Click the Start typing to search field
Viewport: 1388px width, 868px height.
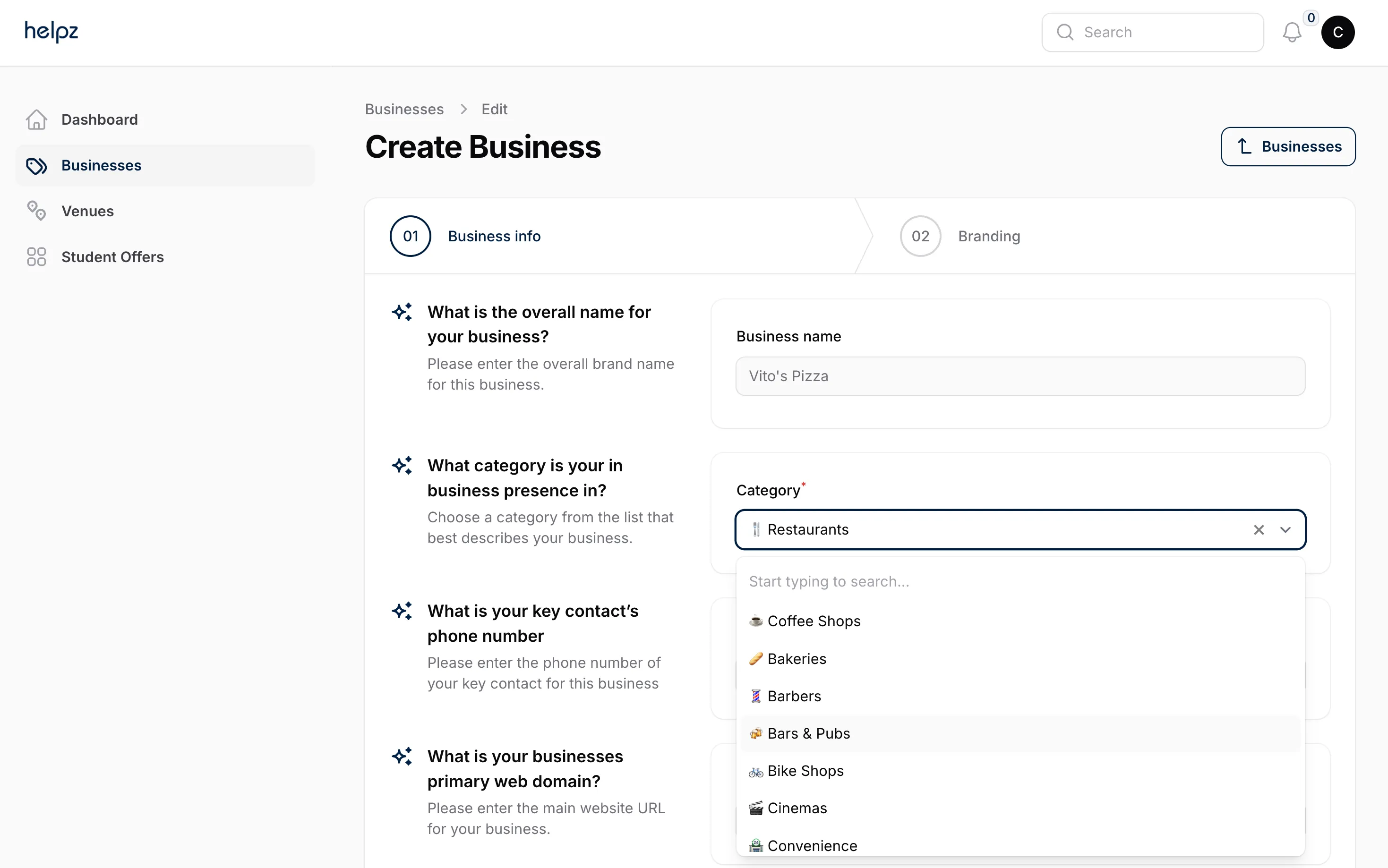1020,581
